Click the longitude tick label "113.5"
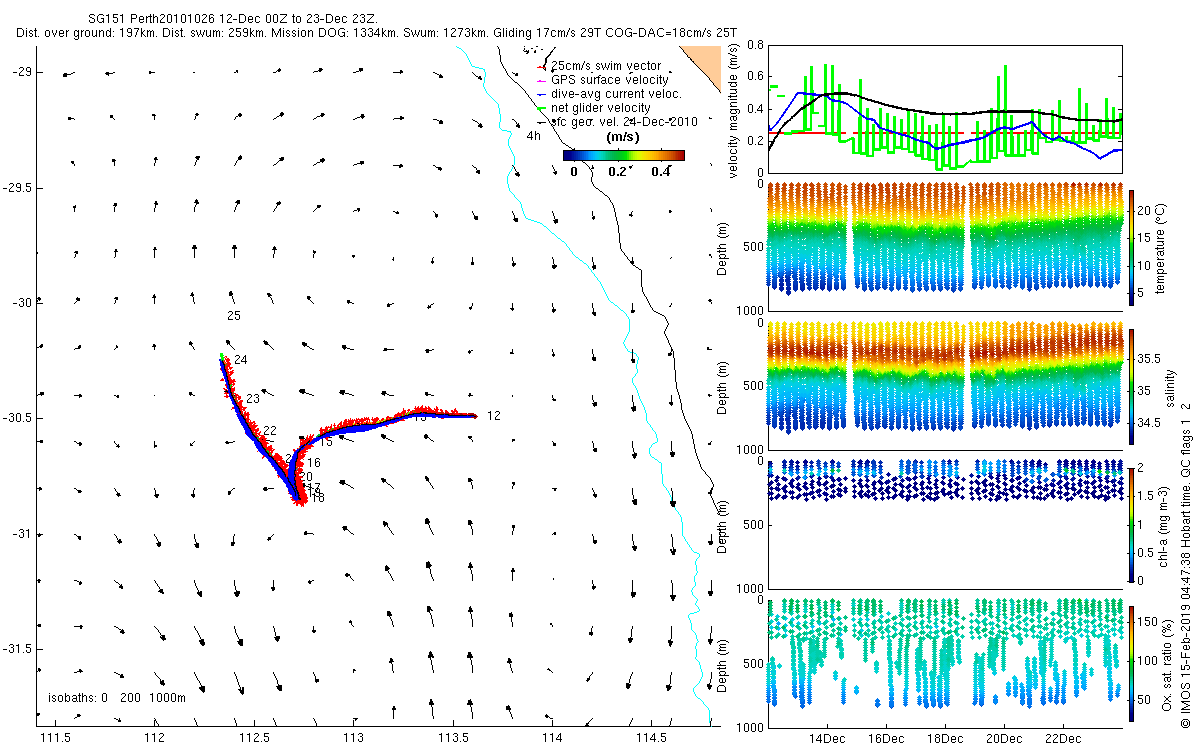This screenshot has width=1200, height=750. click(x=453, y=738)
